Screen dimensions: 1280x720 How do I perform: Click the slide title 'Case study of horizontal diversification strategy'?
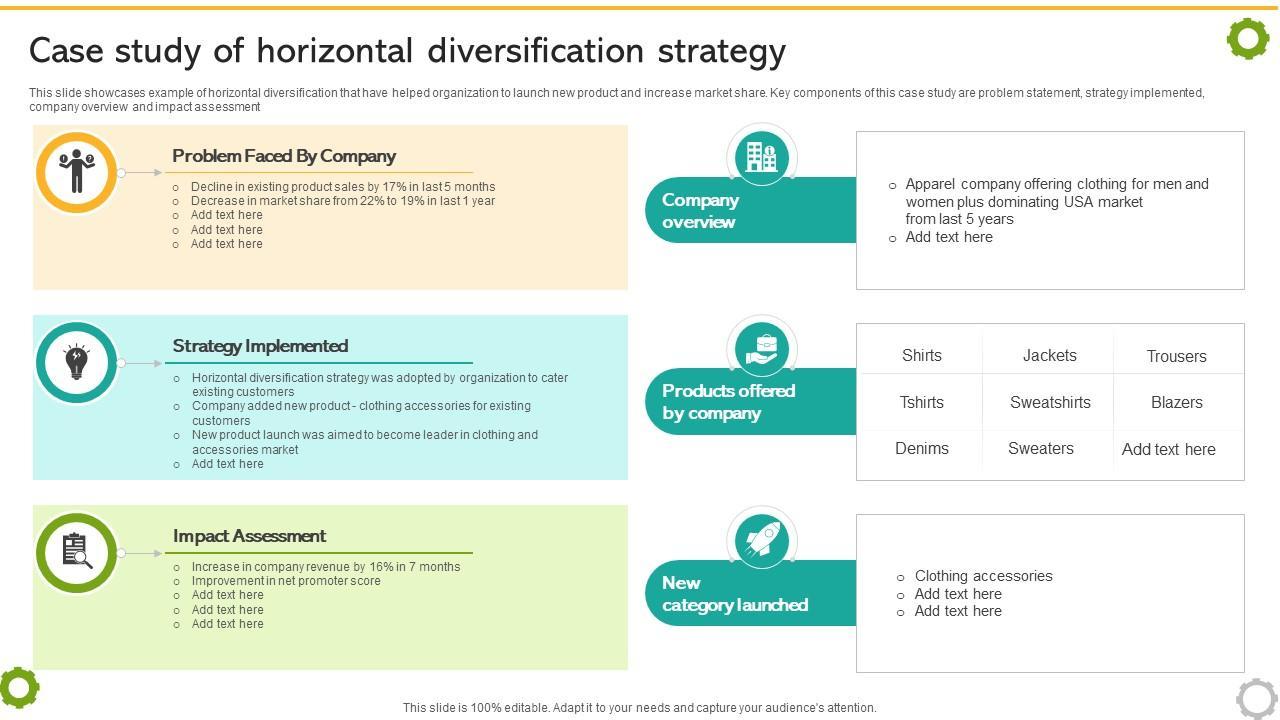(x=408, y=50)
